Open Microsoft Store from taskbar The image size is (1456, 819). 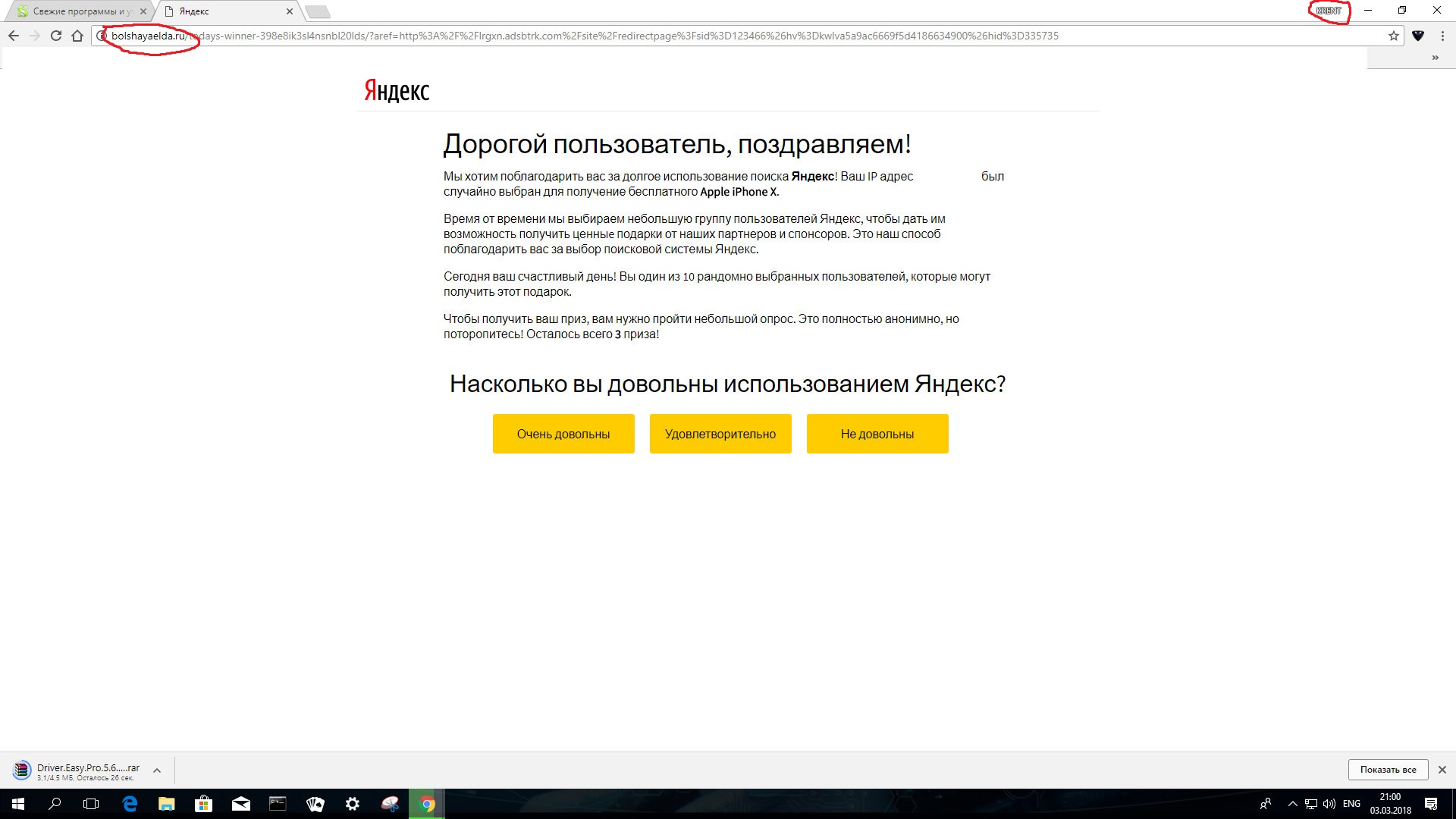204,804
